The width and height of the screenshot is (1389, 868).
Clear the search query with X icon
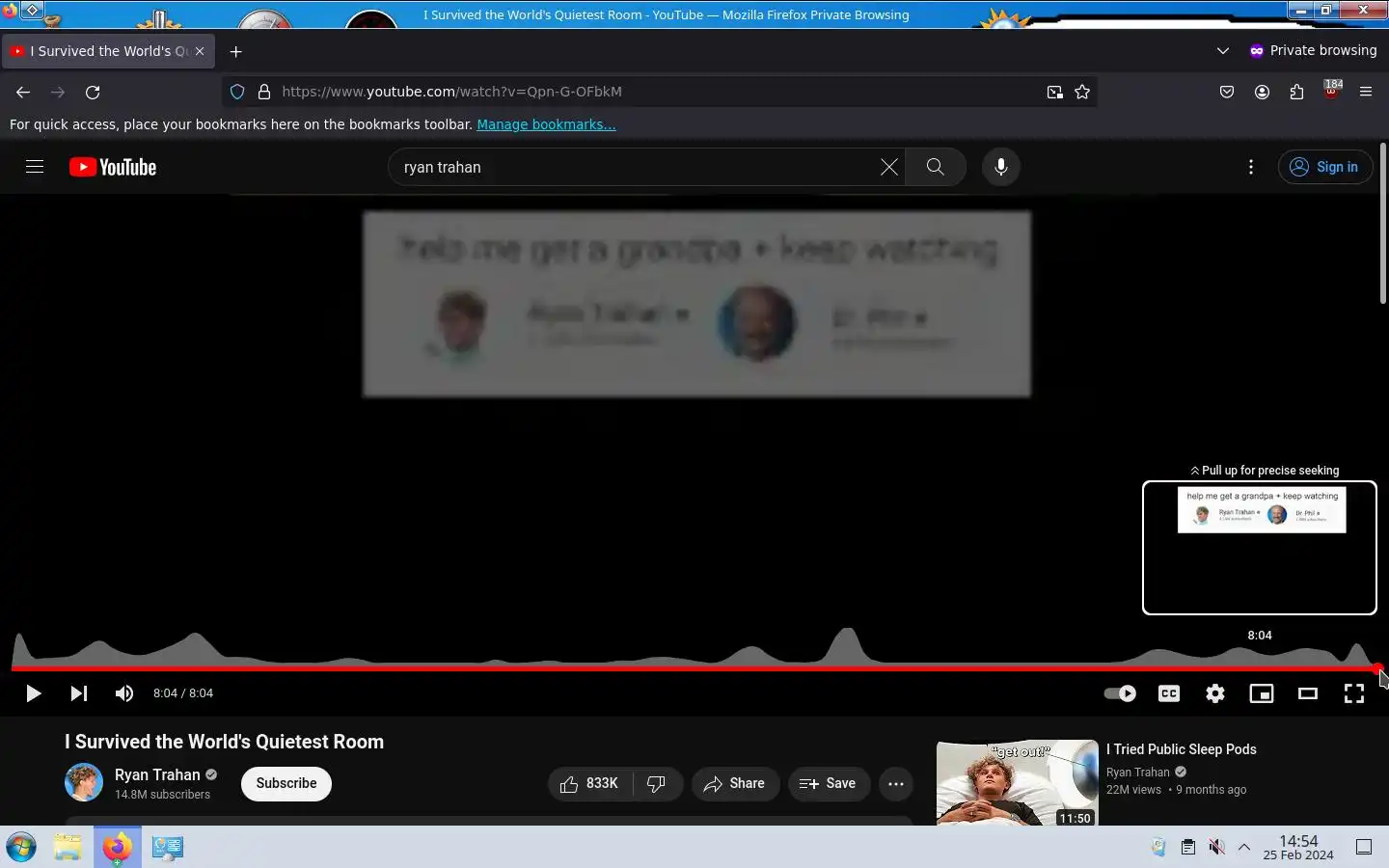[x=888, y=167]
